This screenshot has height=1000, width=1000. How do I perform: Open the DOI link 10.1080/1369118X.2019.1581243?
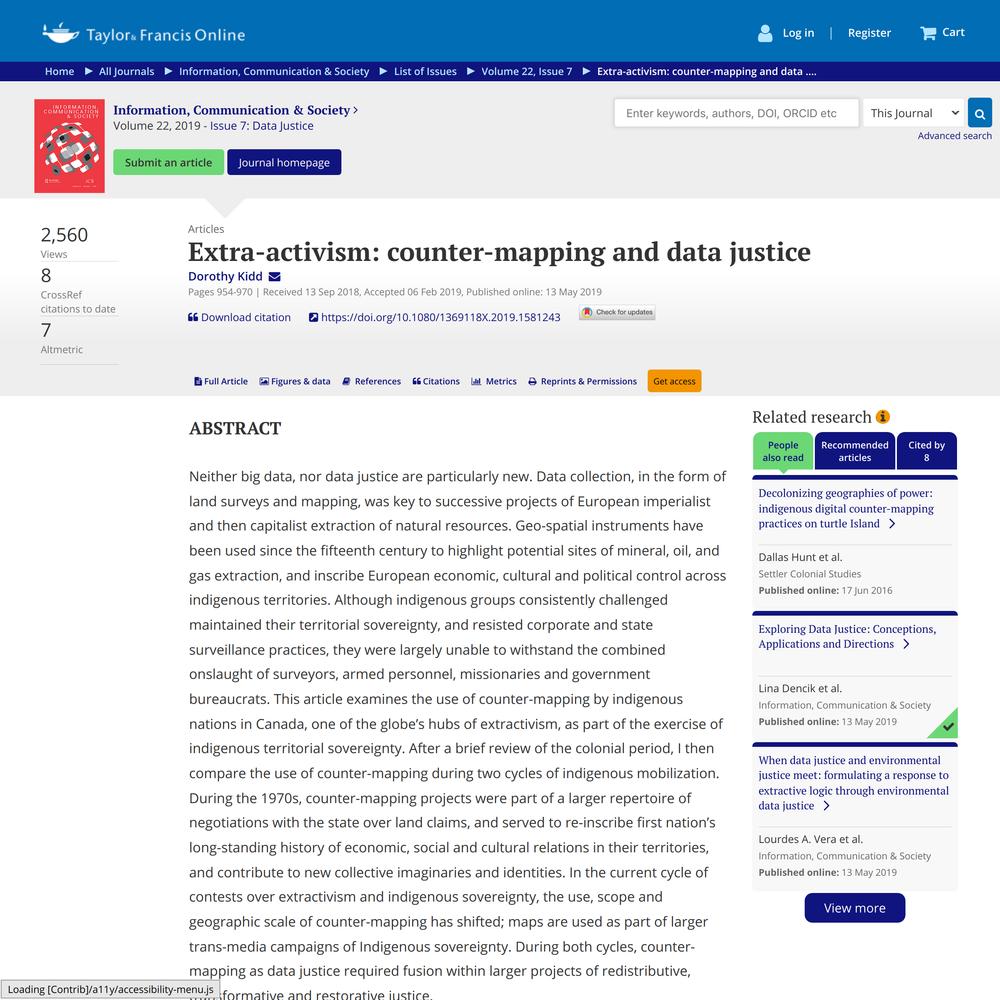coord(441,317)
